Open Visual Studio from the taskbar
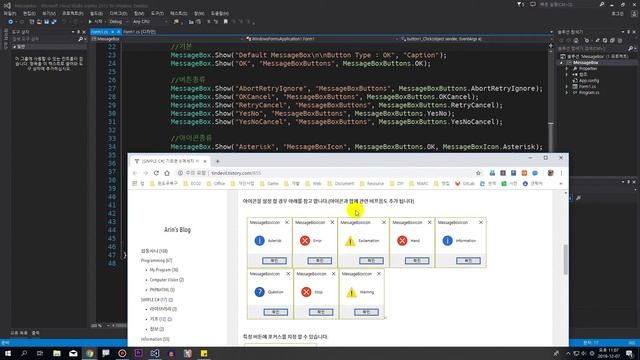 tap(155, 353)
